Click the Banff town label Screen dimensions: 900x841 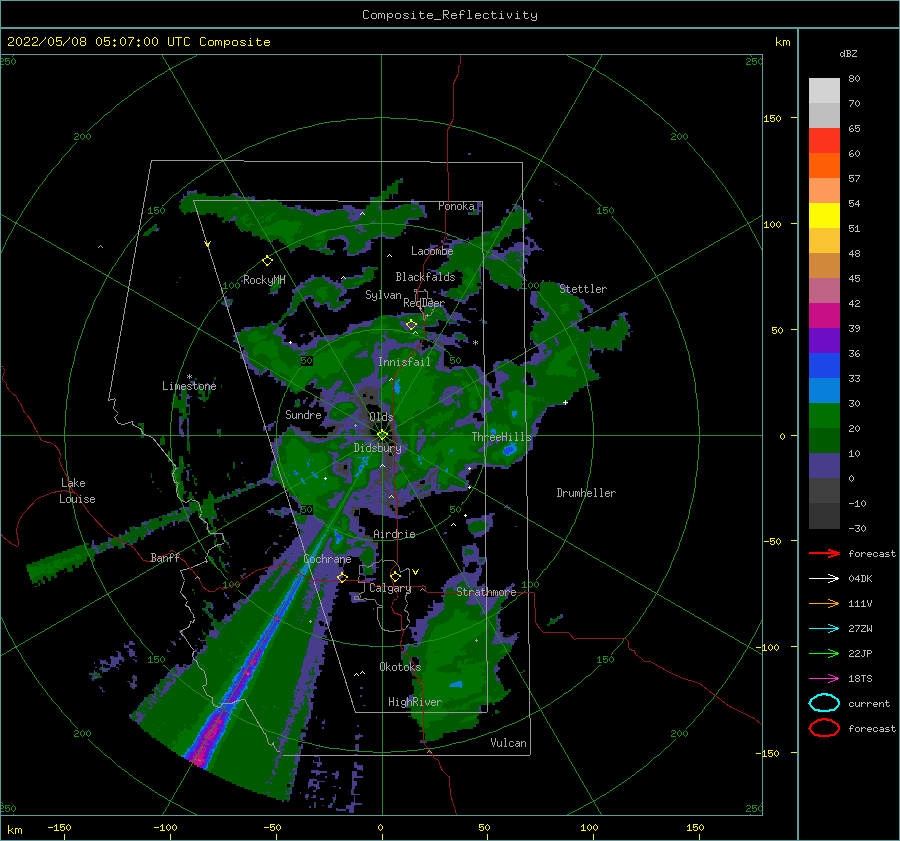[165, 557]
